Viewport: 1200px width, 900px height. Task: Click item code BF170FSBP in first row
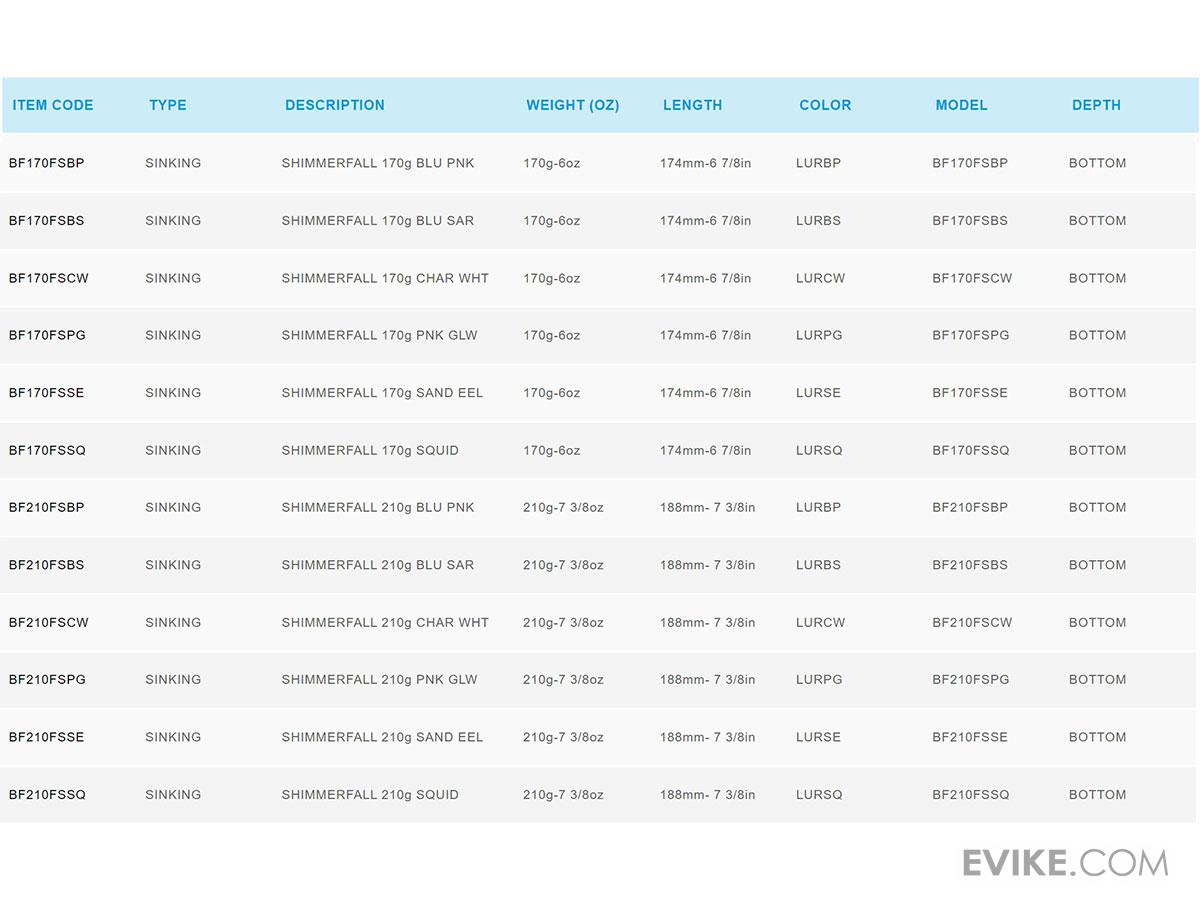[47, 163]
